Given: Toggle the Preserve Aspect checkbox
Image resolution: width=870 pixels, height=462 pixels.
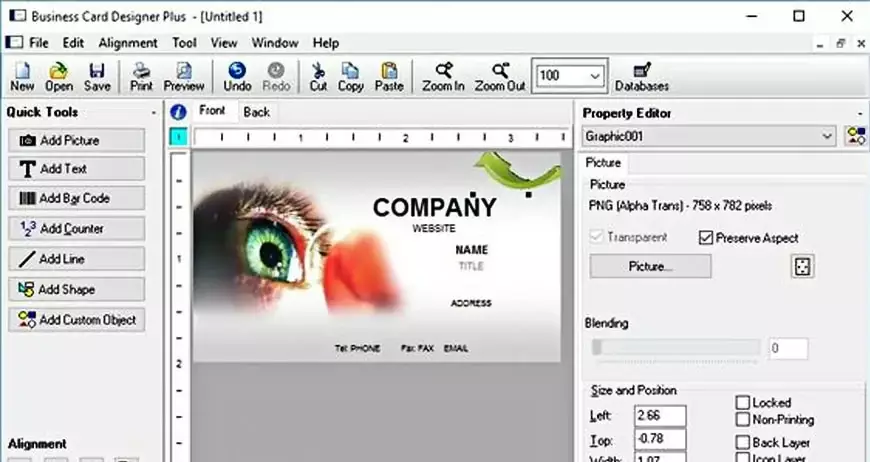Looking at the screenshot, I should point(707,238).
